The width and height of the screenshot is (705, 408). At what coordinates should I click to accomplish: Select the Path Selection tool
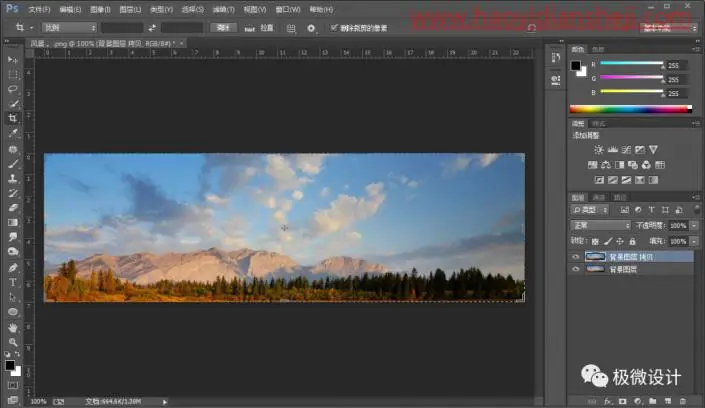pyautogui.click(x=13, y=297)
